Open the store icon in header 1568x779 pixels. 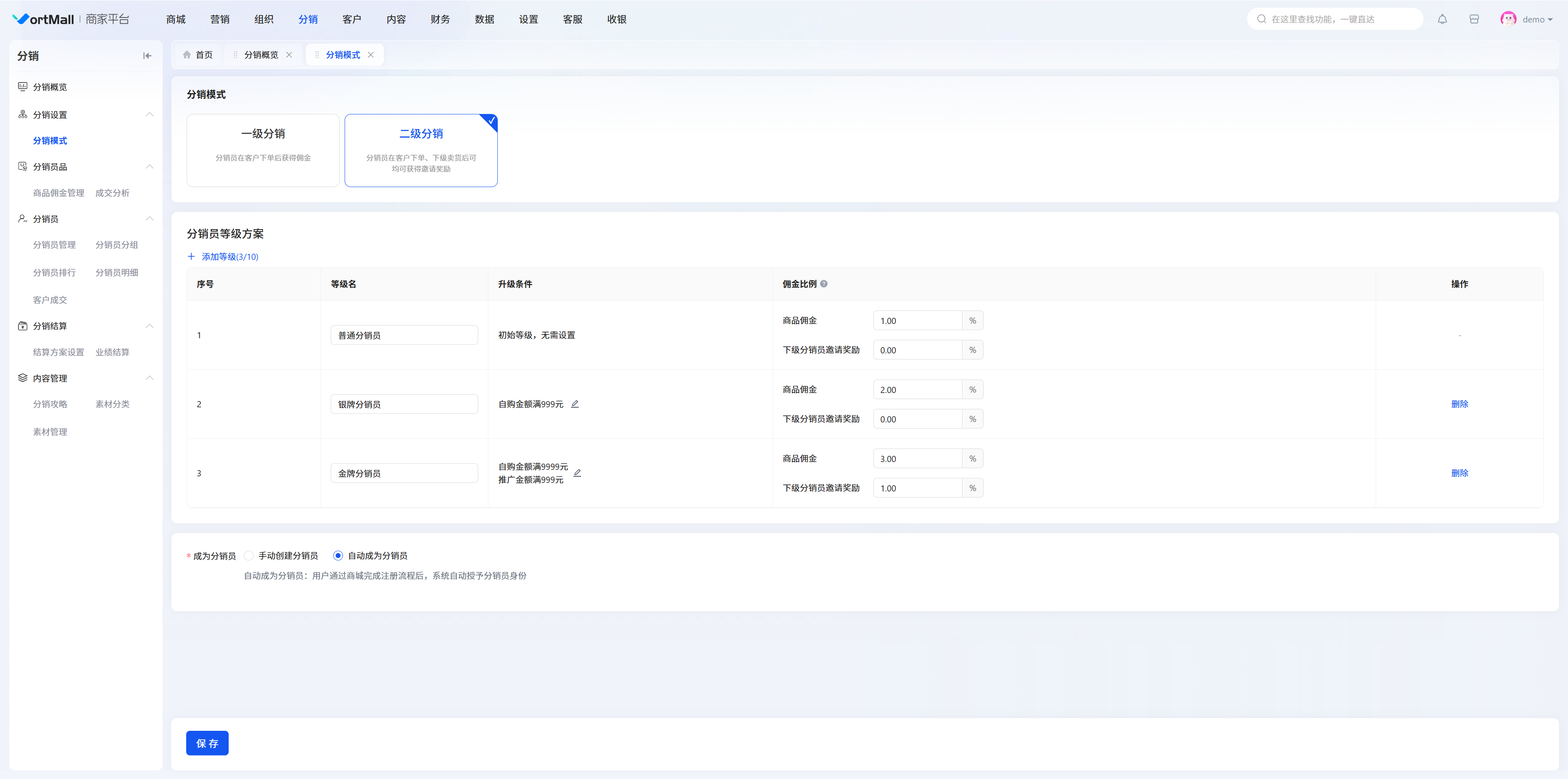pyautogui.click(x=1474, y=20)
